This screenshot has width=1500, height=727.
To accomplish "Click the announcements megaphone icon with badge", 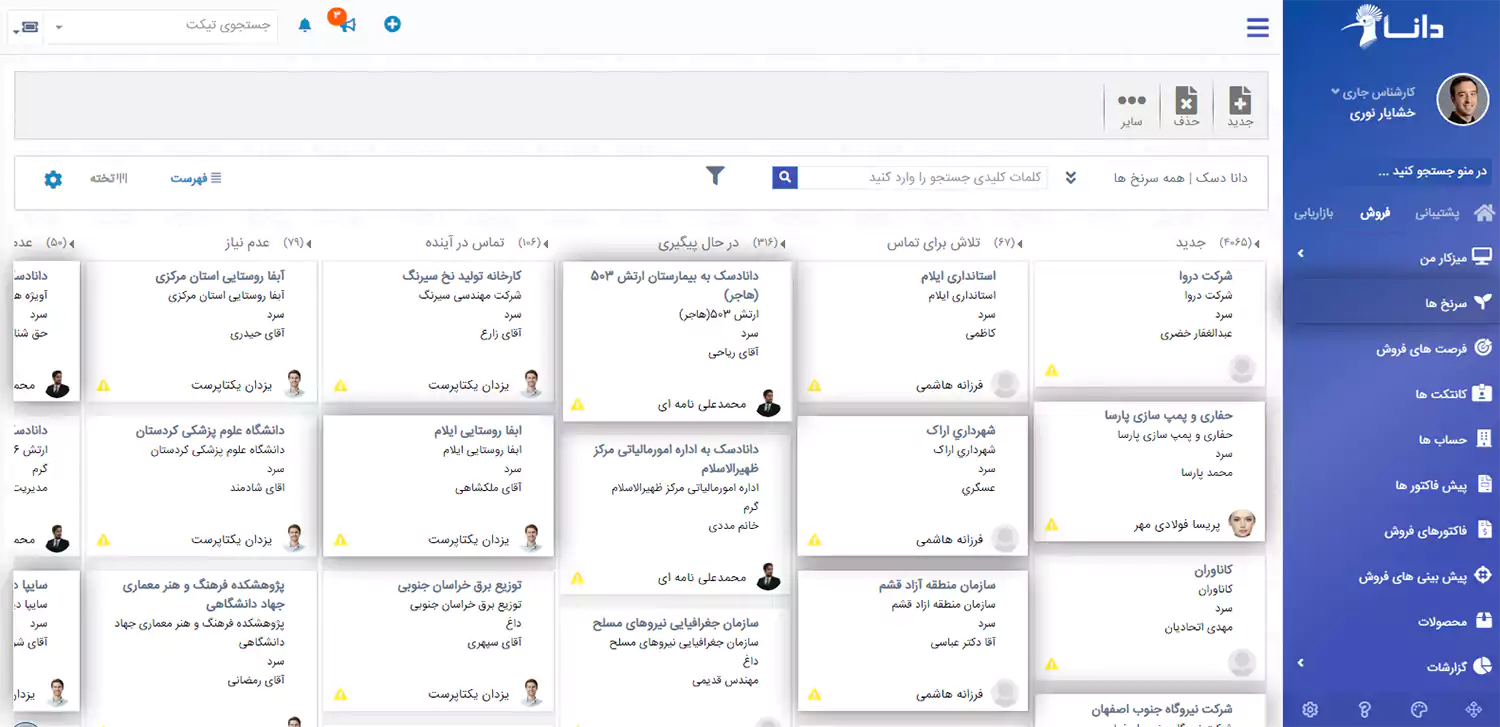I will pos(348,23).
